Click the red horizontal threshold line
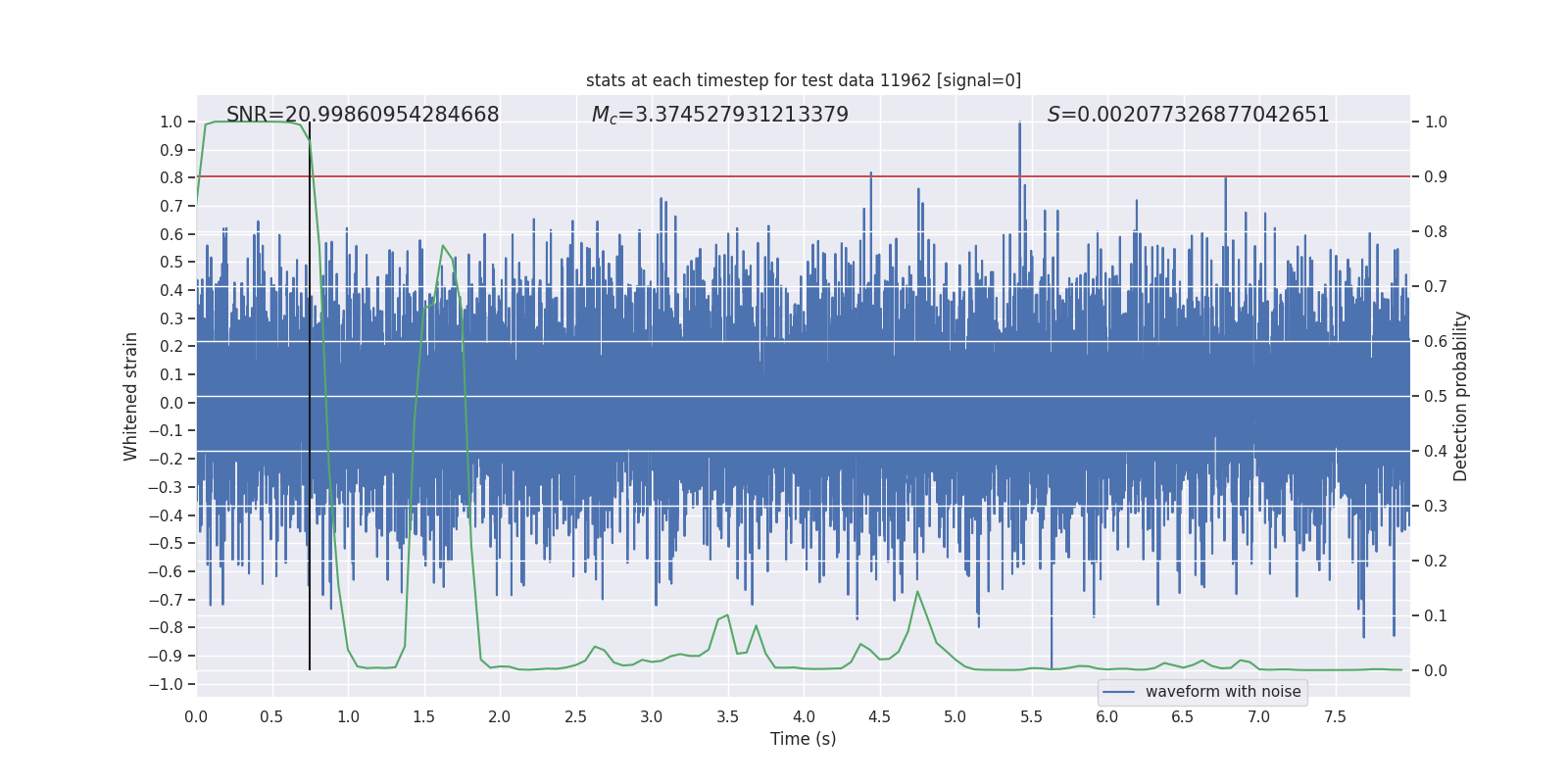This screenshot has width=1568, height=784. (804, 176)
